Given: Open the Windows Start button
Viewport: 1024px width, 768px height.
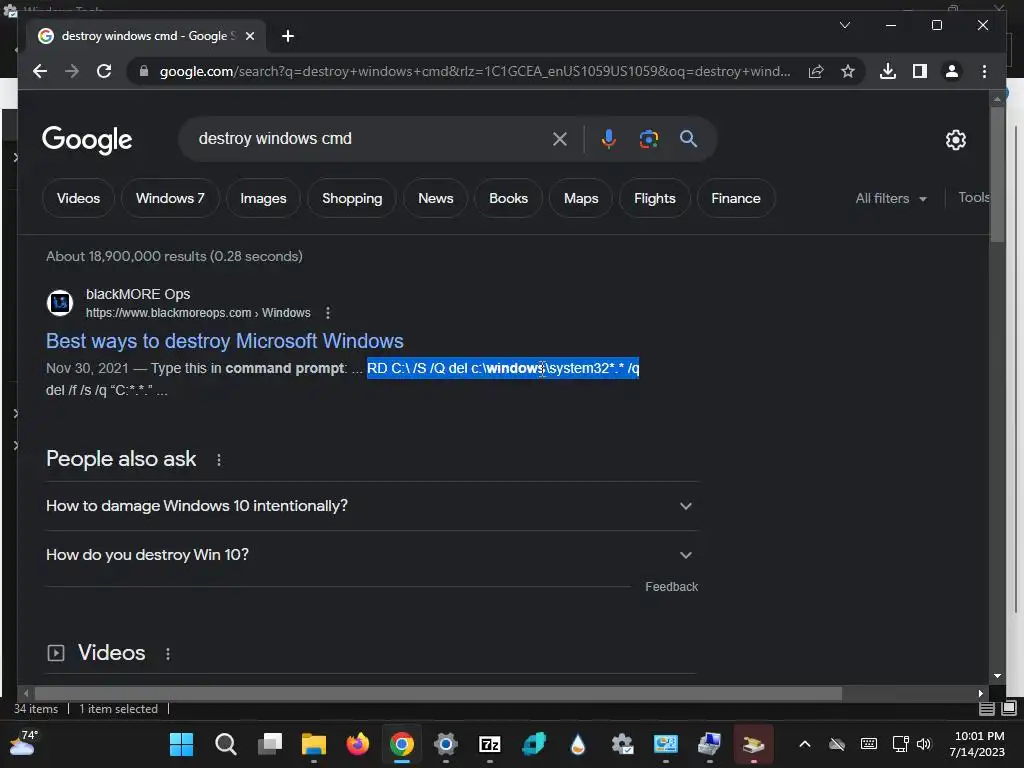Looking at the screenshot, I should [x=182, y=744].
